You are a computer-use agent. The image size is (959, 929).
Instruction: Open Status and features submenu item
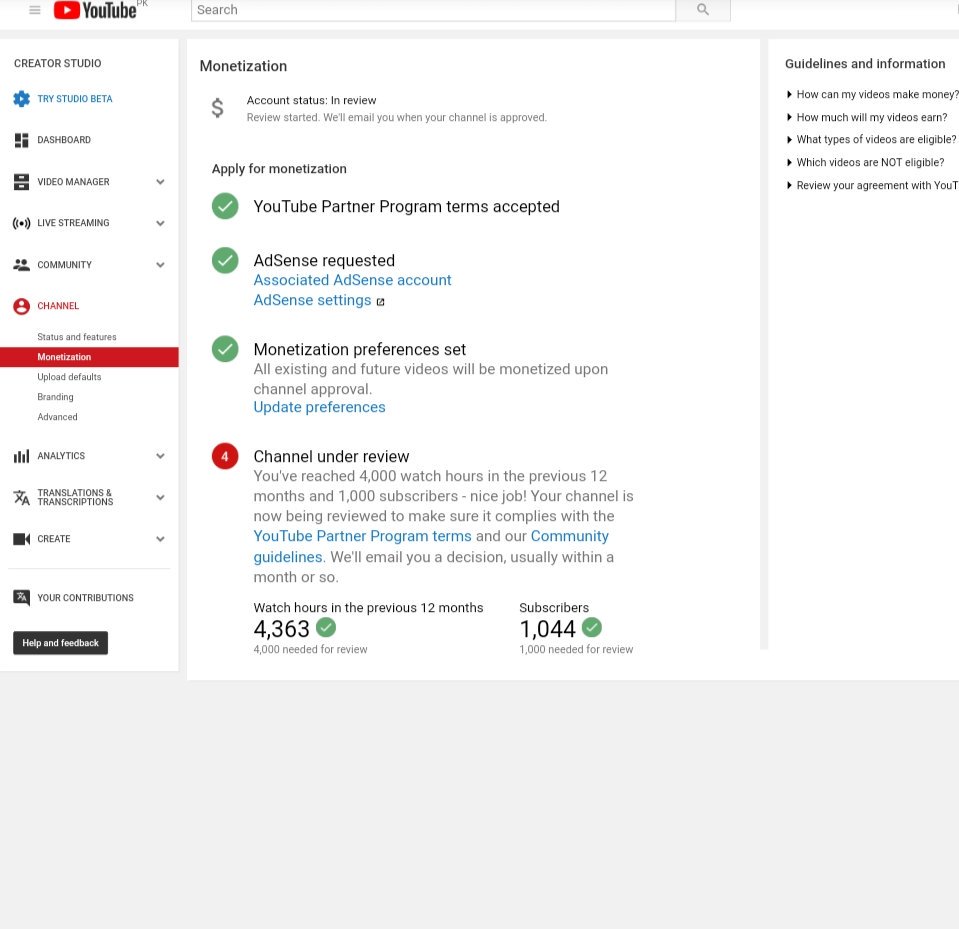(x=76, y=337)
